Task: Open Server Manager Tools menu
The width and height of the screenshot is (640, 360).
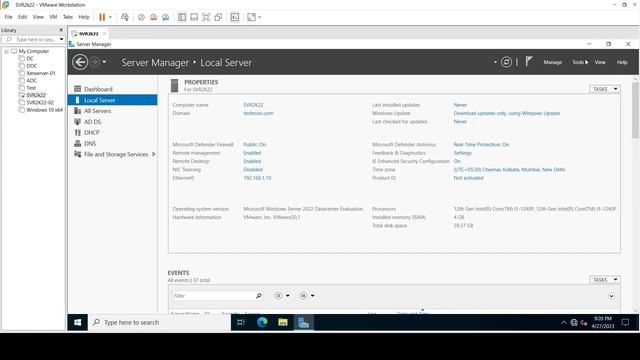Action: 578,62
